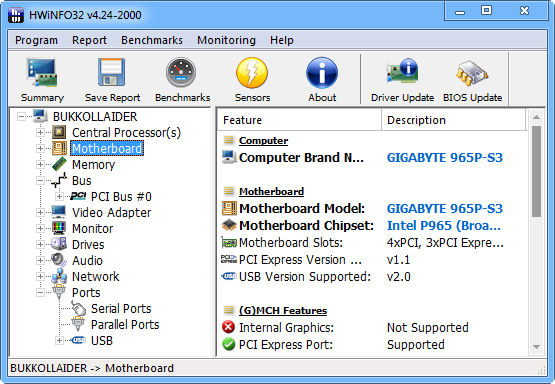
Task: Select the Motherboard Model row
Action: 371,208
